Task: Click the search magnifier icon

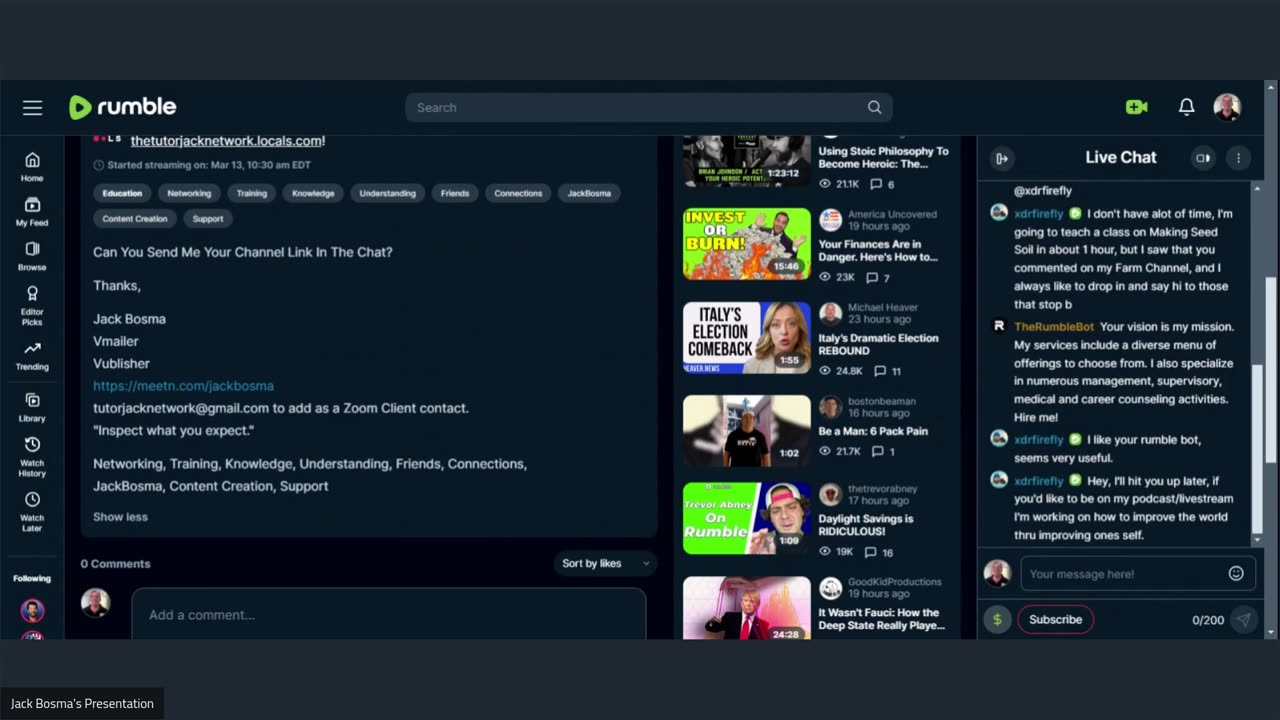Action: (874, 107)
